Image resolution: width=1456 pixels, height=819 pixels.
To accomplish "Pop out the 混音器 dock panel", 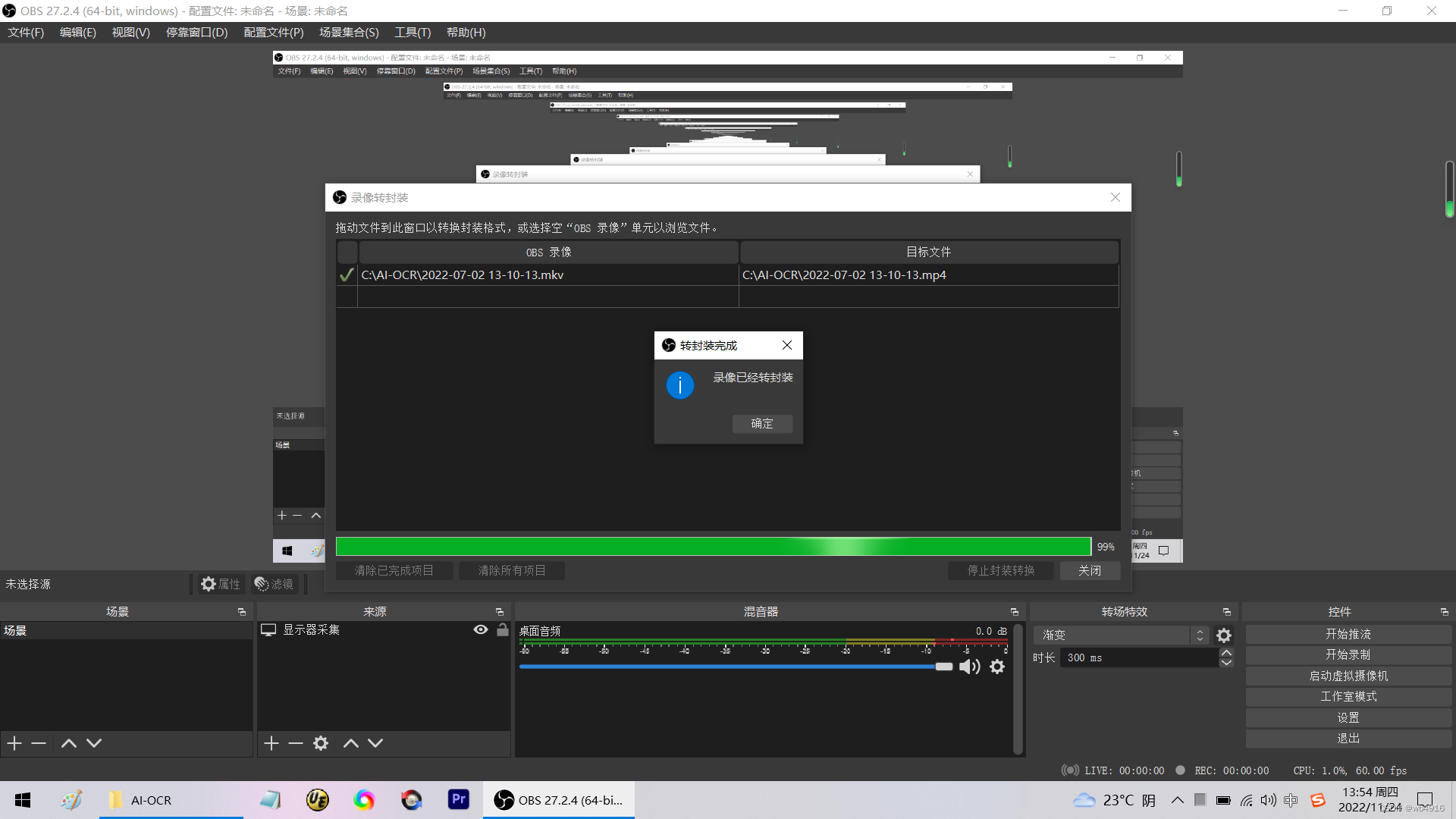I will [x=1014, y=612].
